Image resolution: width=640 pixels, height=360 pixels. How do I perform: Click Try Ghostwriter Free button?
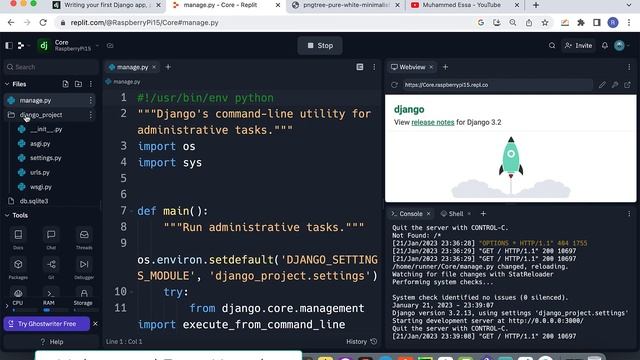tap(47, 324)
